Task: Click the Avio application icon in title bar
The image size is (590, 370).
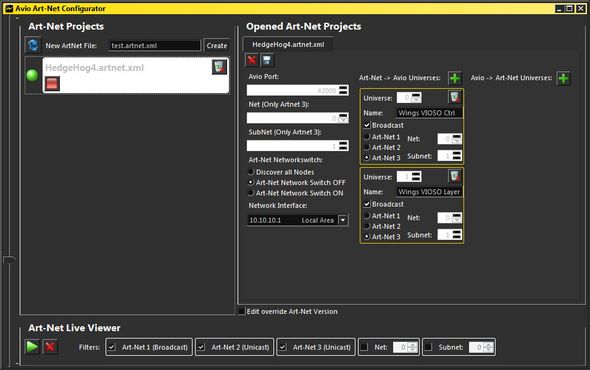Action: click(x=9, y=8)
